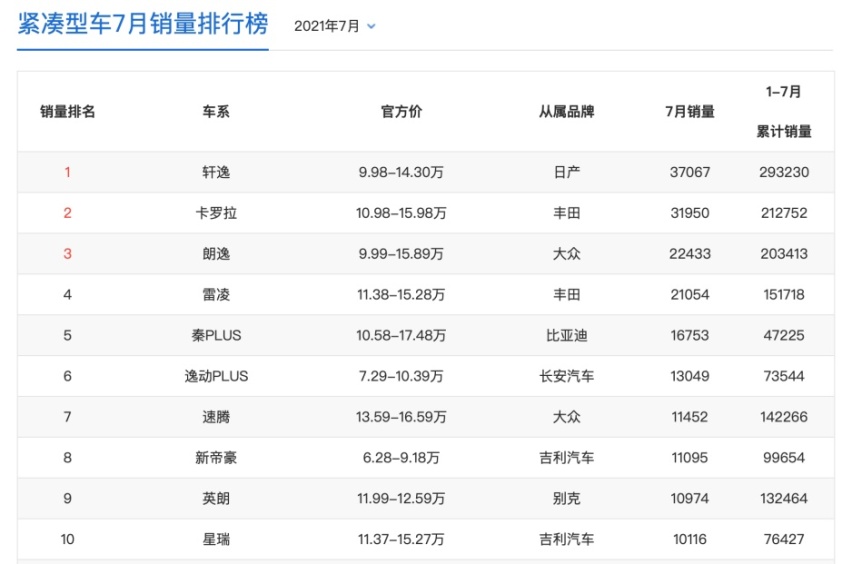
Task: Click the 官方价 column header
Action: [x=401, y=111]
